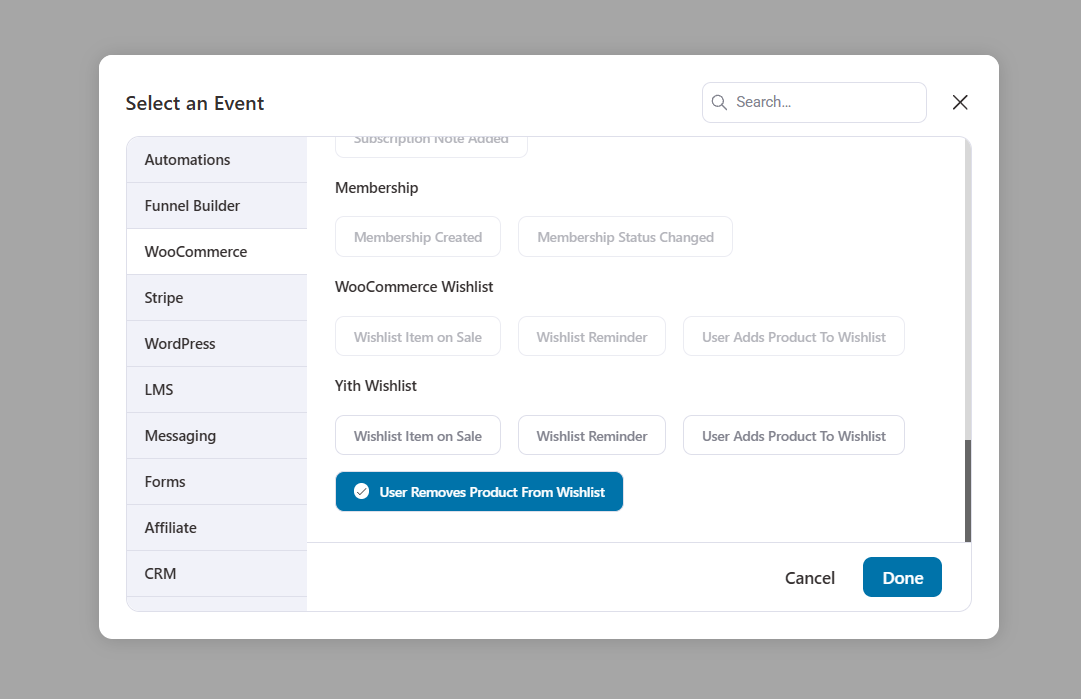Click the checkmark on User Removes Product

click(361, 492)
